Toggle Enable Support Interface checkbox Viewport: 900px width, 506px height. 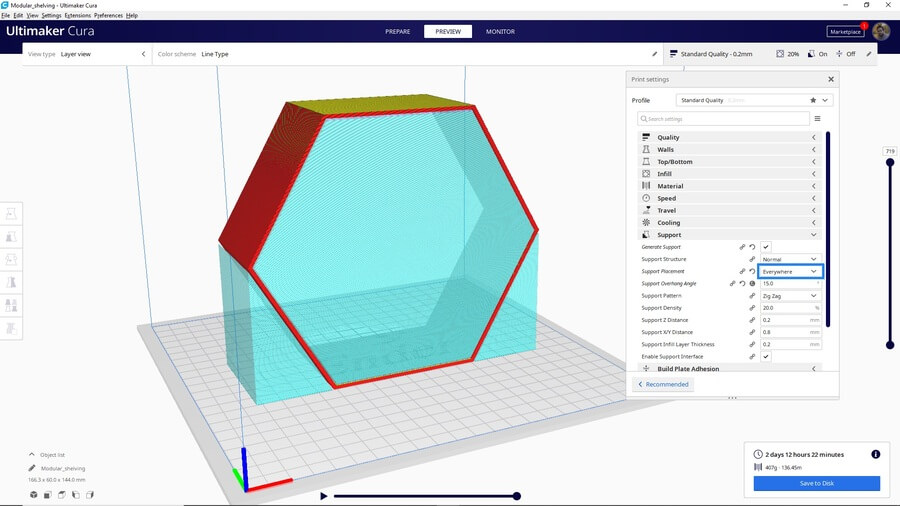pos(766,356)
